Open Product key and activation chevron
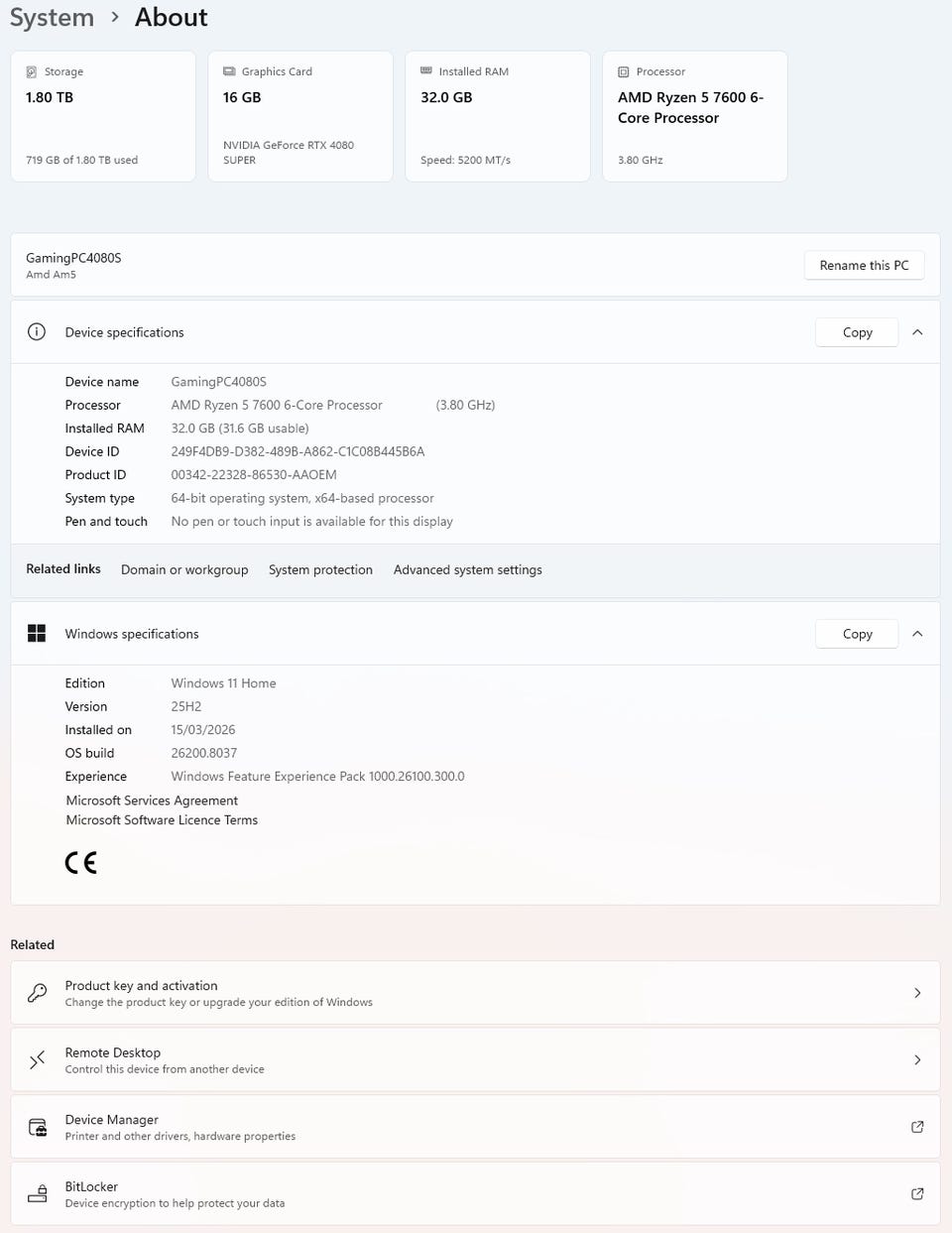Viewport: 952px width, 1233px height. 917,993
